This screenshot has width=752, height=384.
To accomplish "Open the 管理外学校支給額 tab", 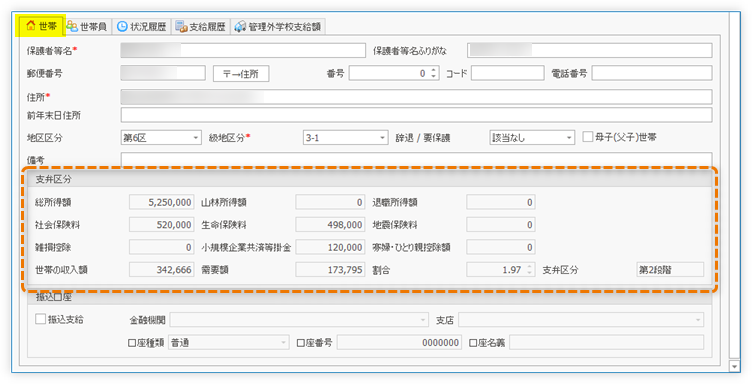I will pos(278,26).
